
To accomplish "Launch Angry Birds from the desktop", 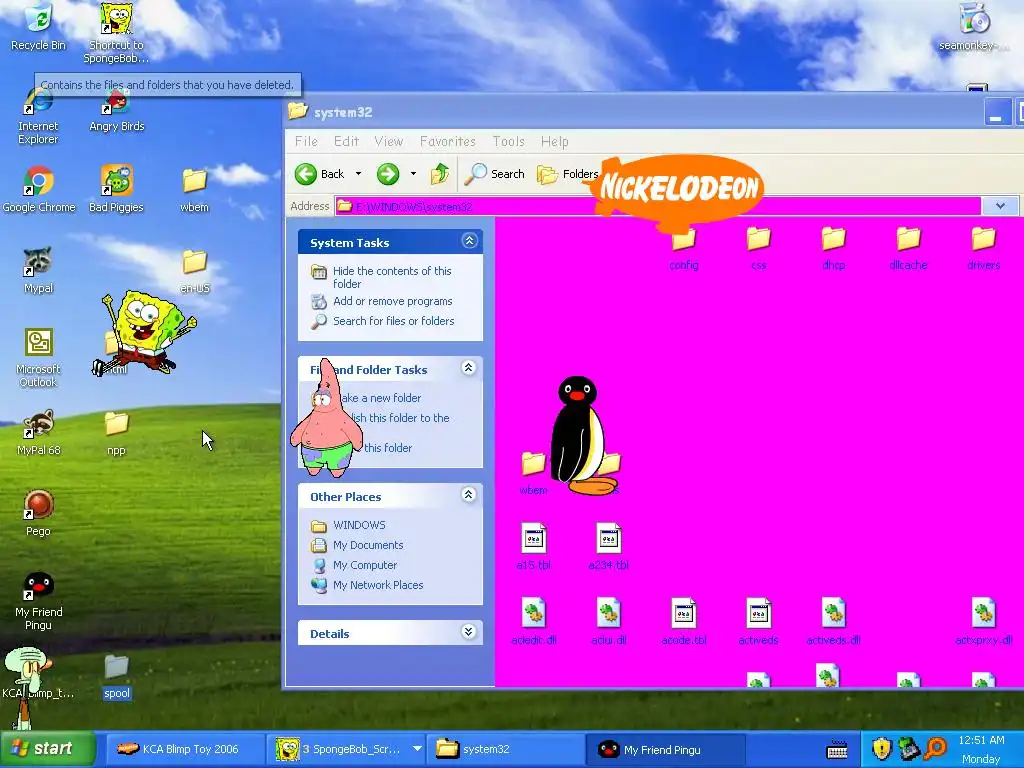I will pos(117,111).
